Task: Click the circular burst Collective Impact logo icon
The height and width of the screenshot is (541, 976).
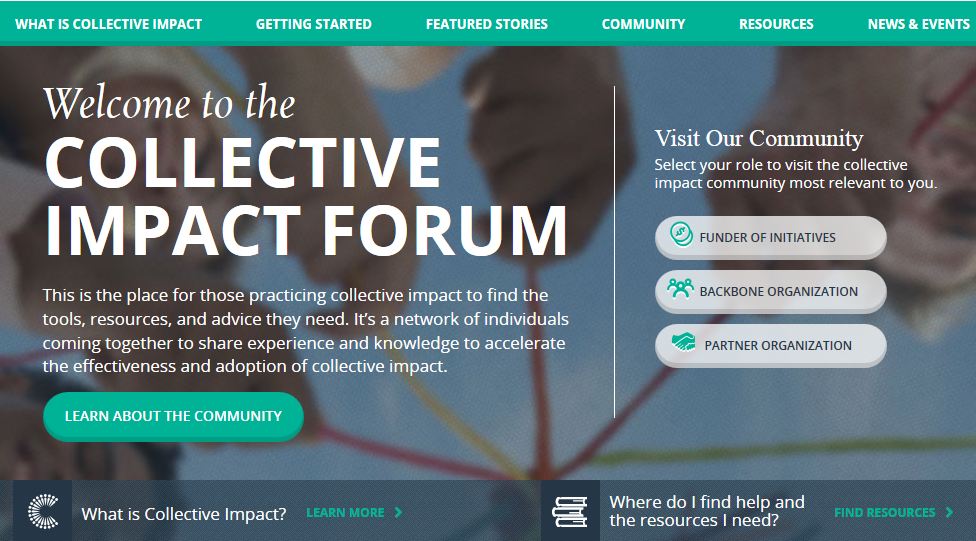Action: [43, 511]
